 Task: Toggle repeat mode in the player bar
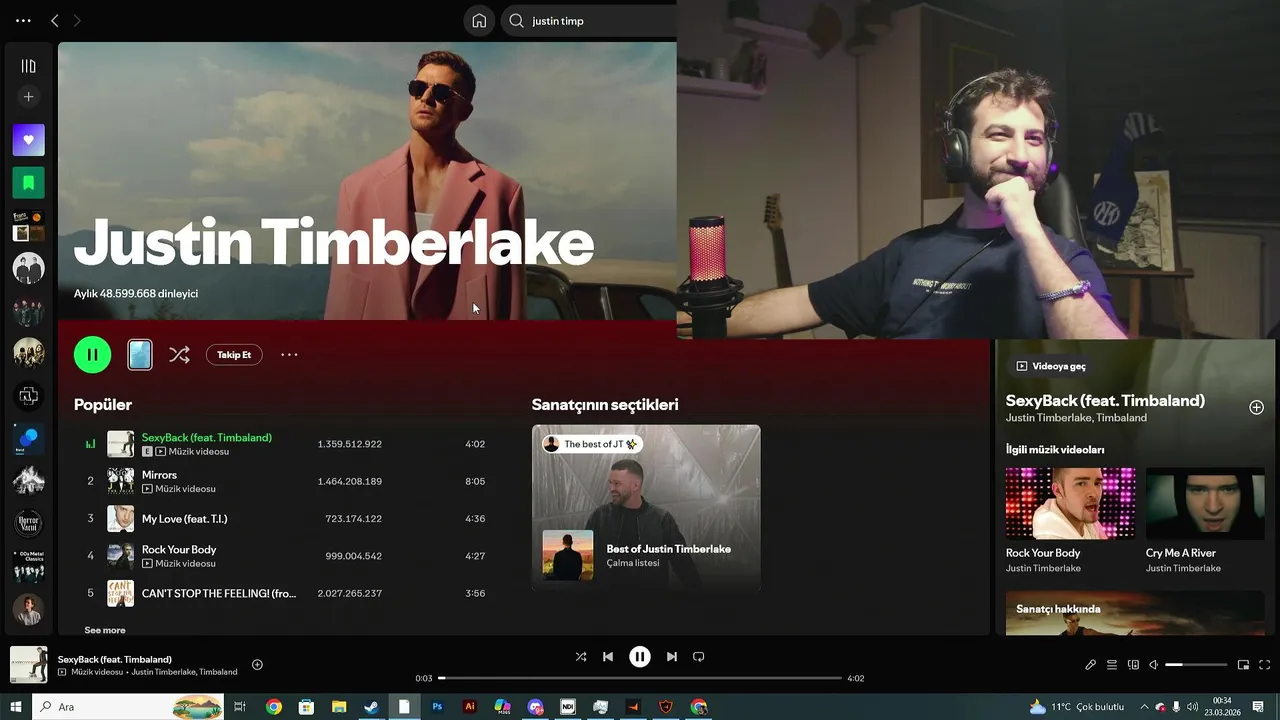pos(699,657)
